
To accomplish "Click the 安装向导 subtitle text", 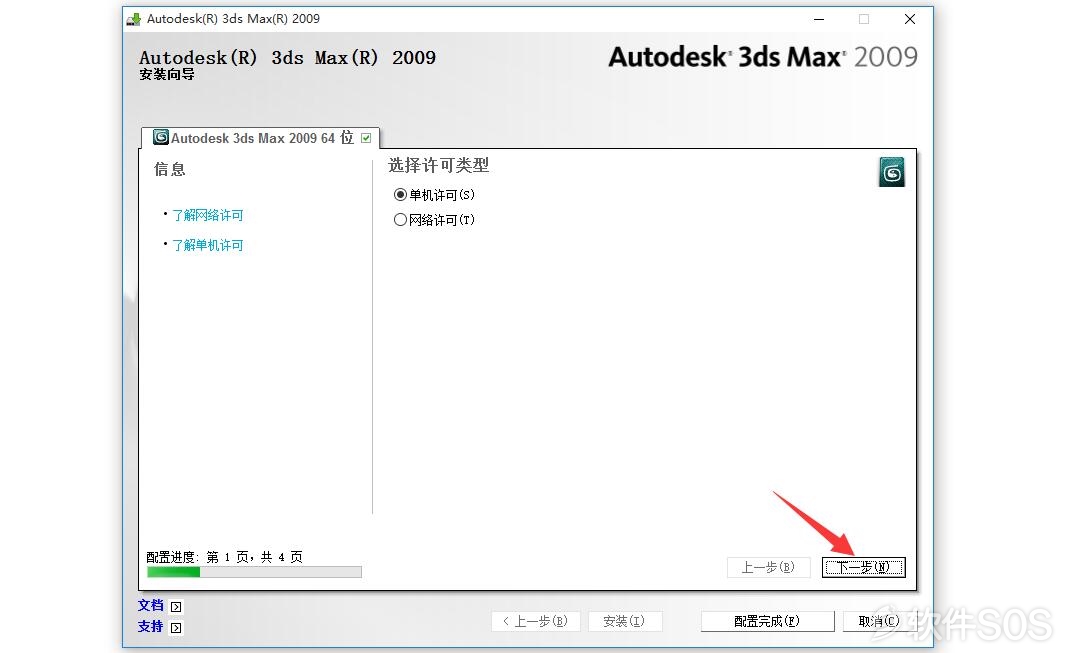I will click(x=167, y=74).
